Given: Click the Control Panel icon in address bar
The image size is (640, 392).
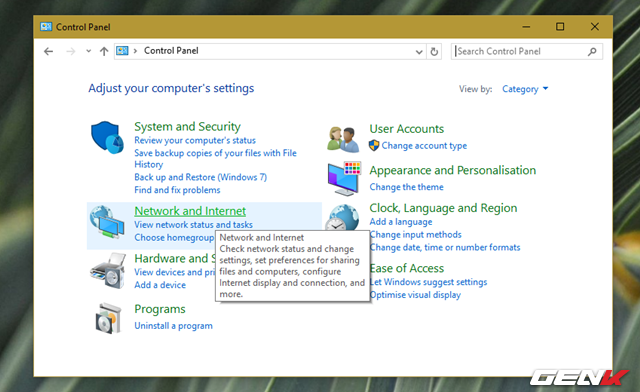Looking at the screenshot, I should click(x=122, y=51).
